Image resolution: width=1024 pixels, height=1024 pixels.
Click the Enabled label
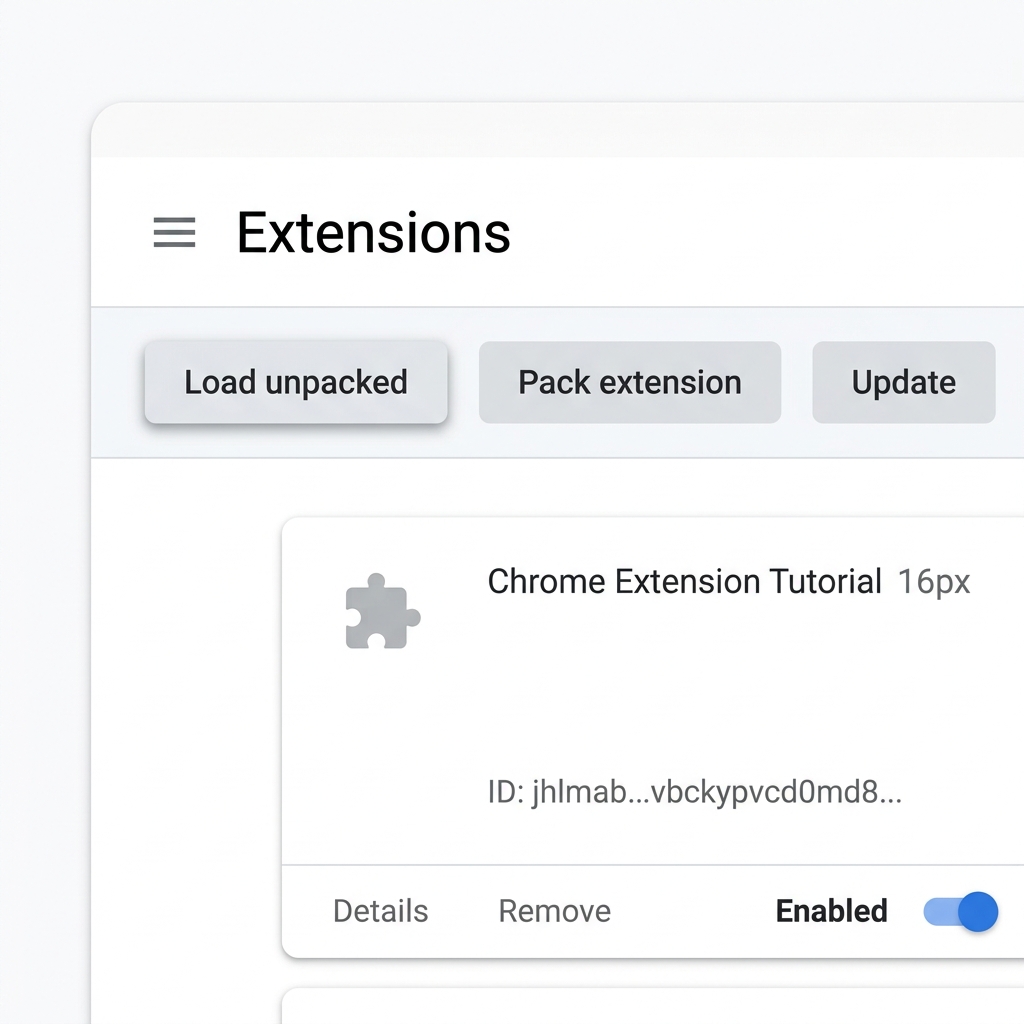point(831,911)
